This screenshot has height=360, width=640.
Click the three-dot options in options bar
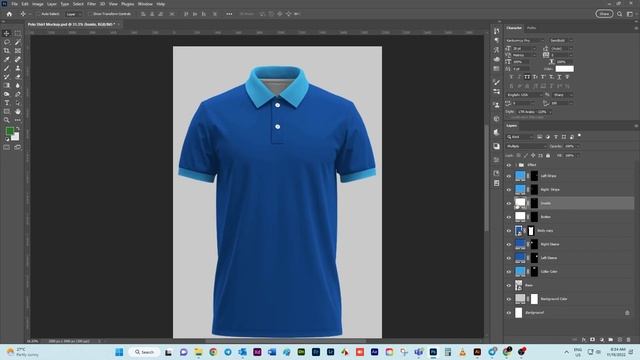pyautogui.click(x=229, y=14)
